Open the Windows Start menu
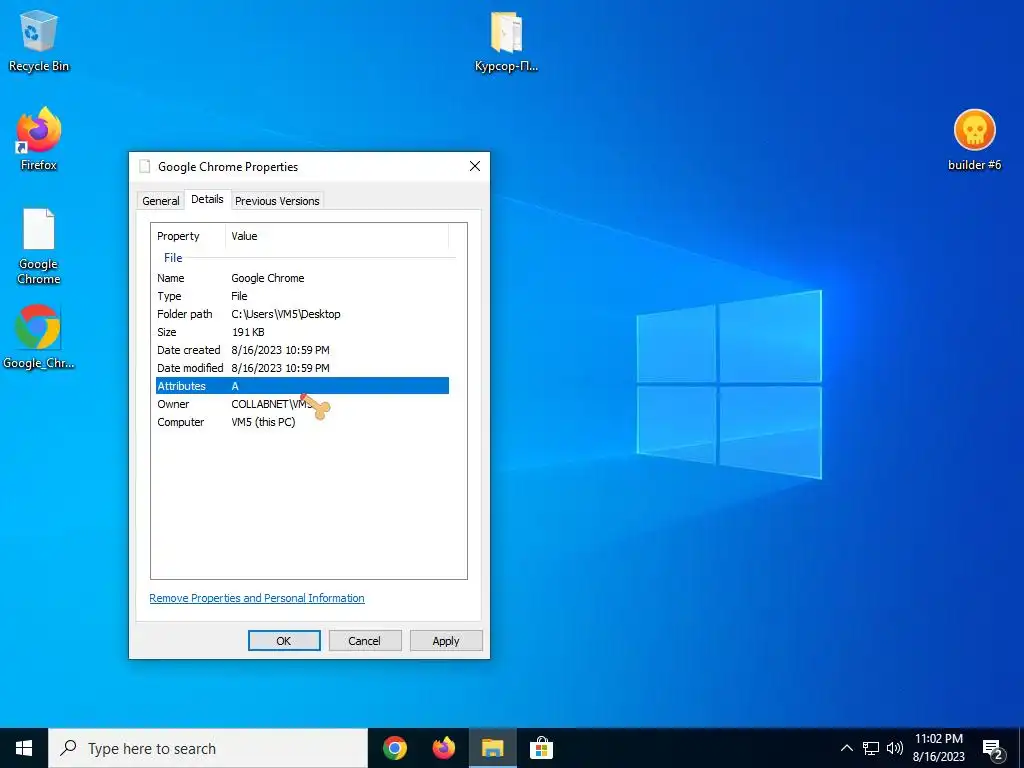This screenshot has height=768, width=1024. 24,748
